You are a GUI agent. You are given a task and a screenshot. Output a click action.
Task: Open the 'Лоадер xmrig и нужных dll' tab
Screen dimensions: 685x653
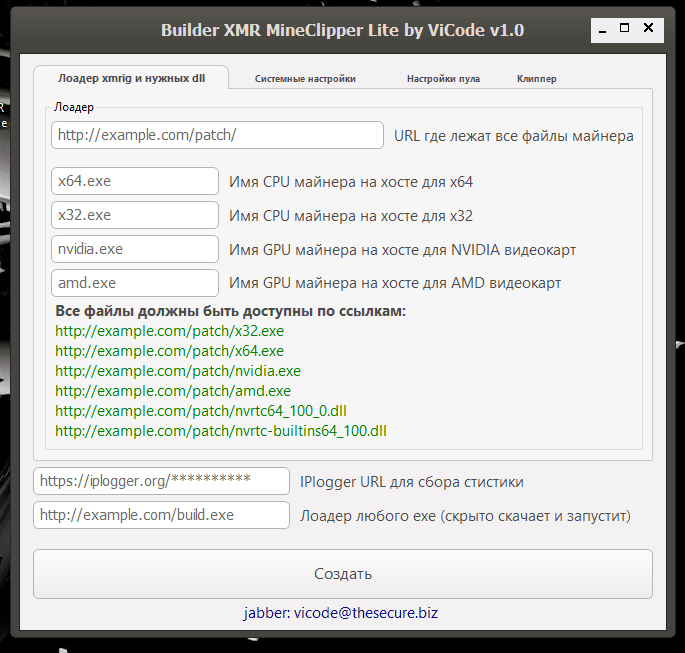pos(131,78)
